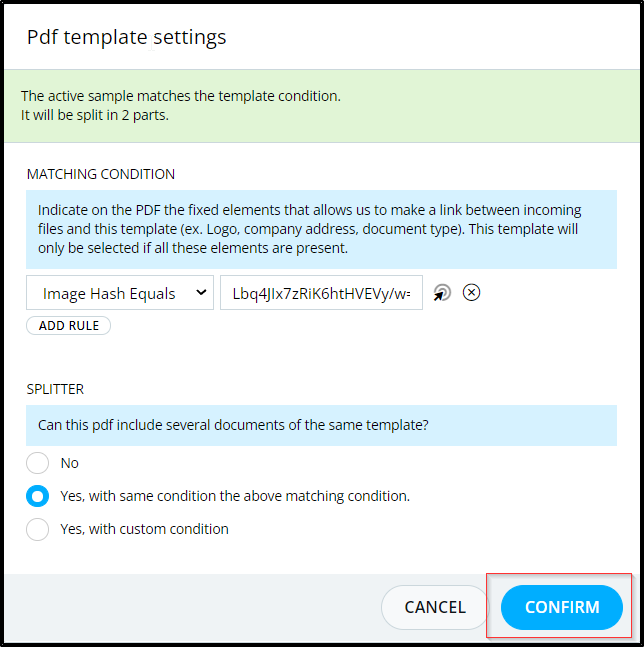Confirm the PDF template settings
The image size is (644, 647).
(561, 607)
